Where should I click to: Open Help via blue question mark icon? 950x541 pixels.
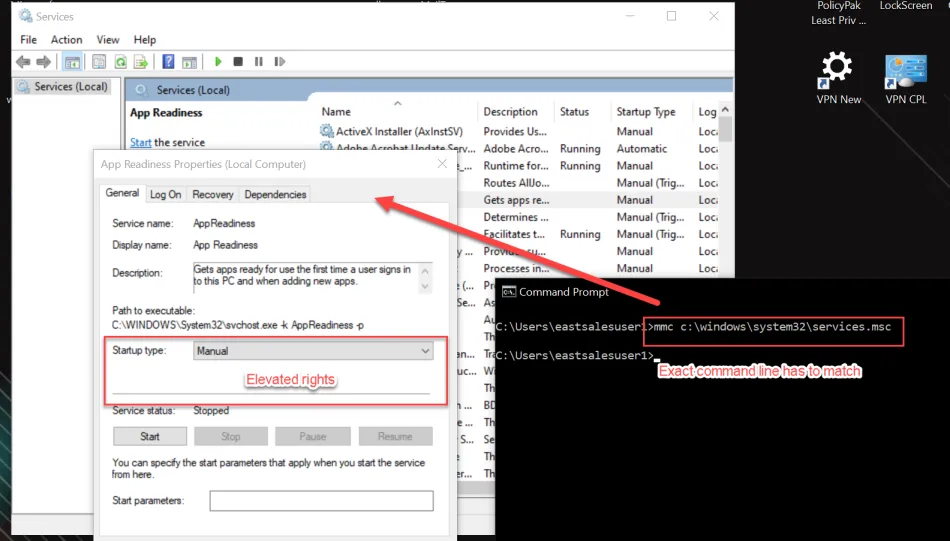(169, 62)
